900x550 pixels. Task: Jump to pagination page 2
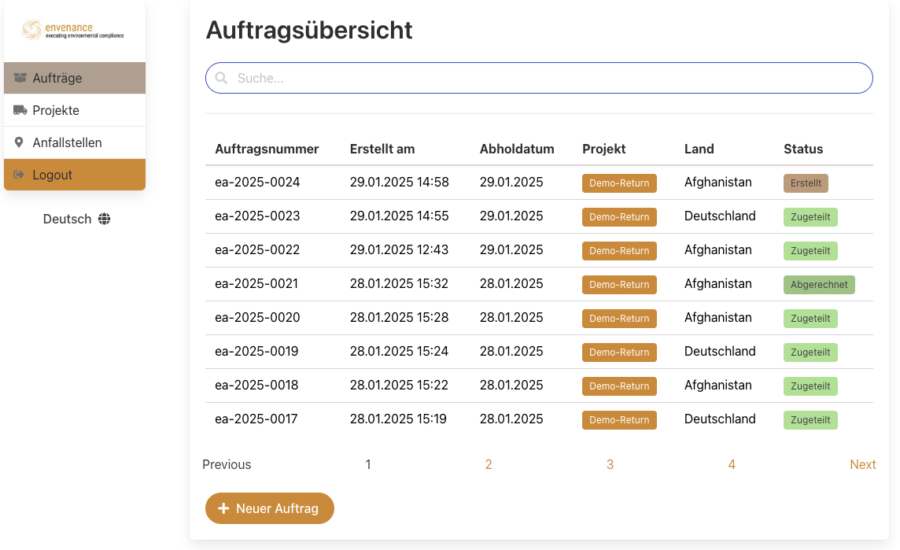488,464
